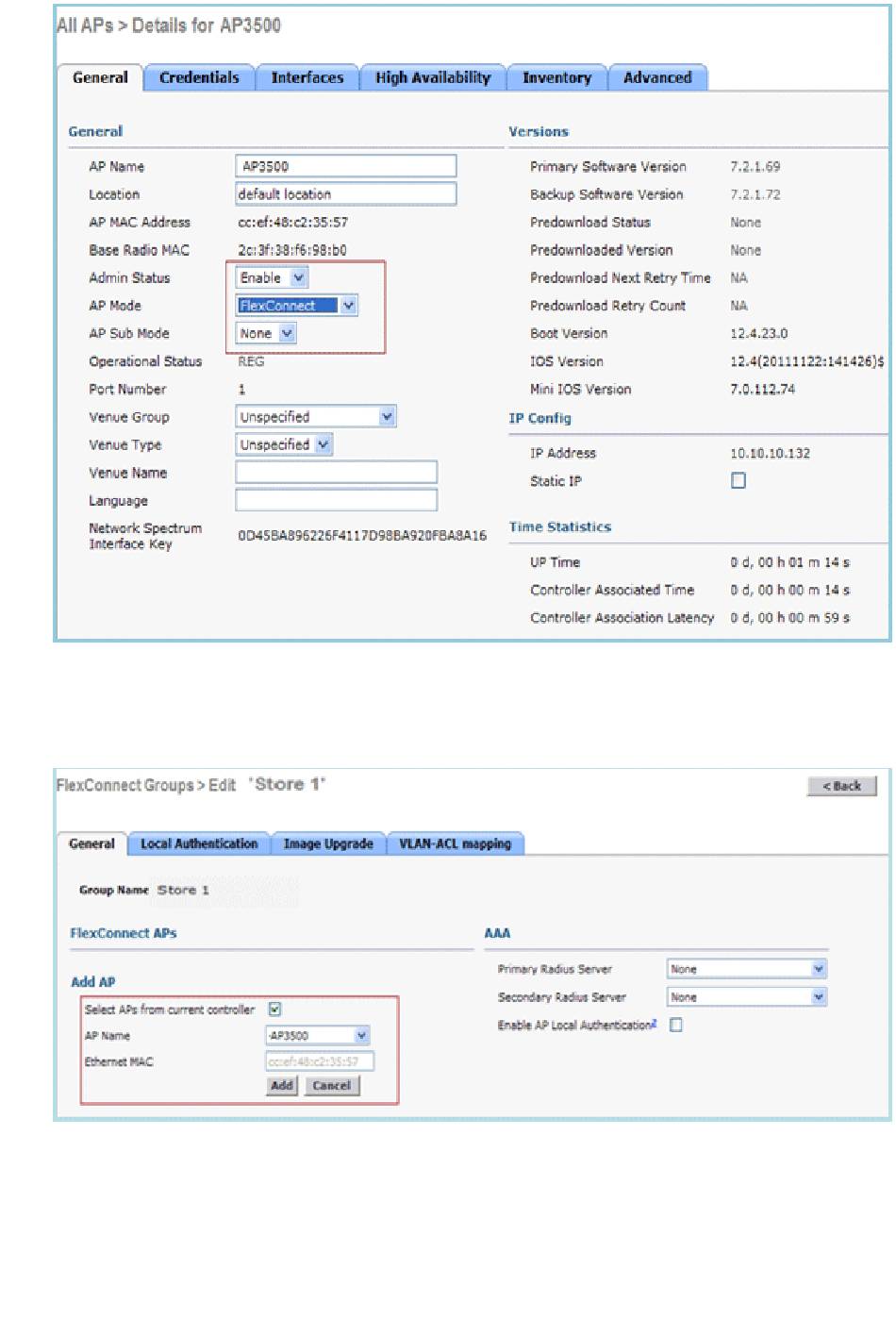
Task: Click the Operational Status REG value
Action: pos(251,361)
